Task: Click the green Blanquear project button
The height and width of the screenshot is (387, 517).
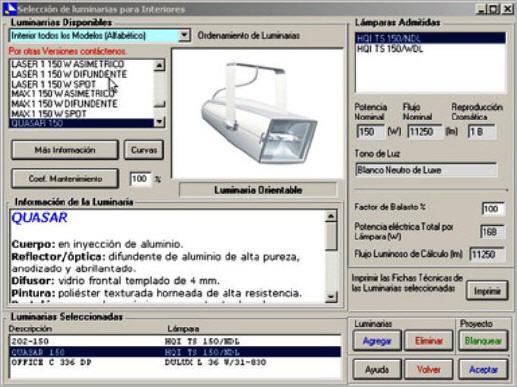Action: coord(483,341)
